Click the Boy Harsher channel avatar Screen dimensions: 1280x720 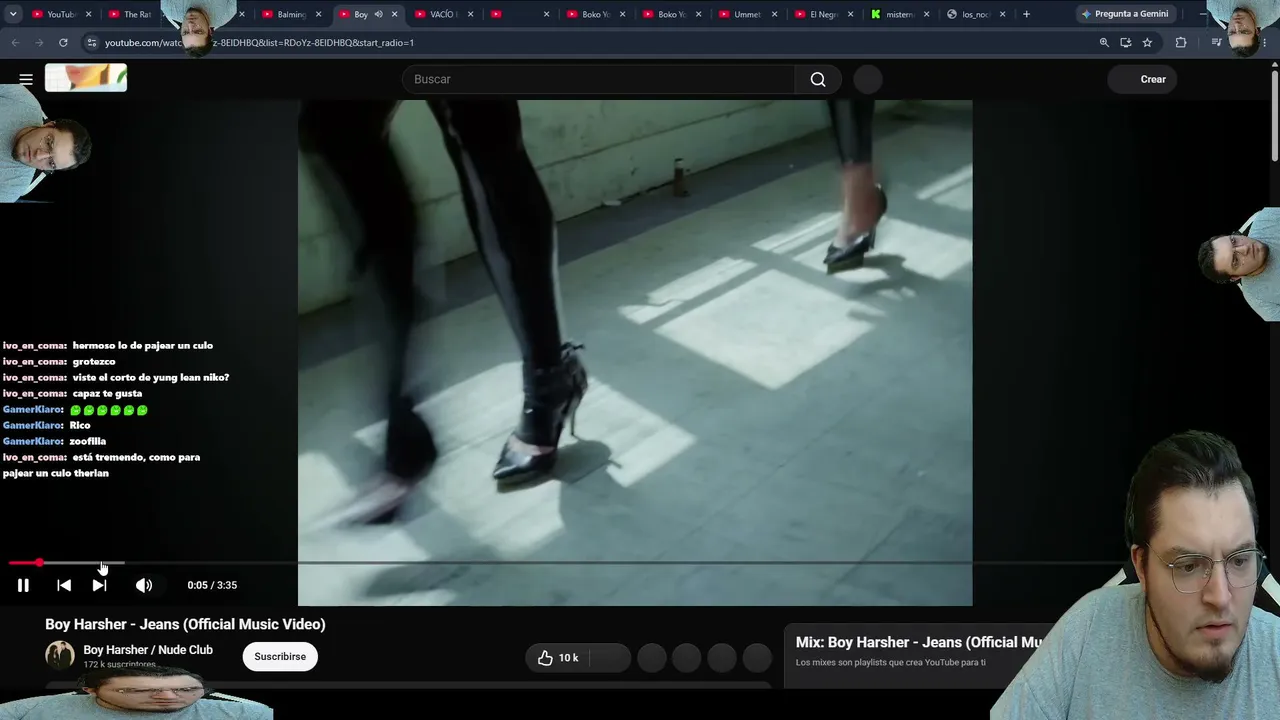pos(60,655)
